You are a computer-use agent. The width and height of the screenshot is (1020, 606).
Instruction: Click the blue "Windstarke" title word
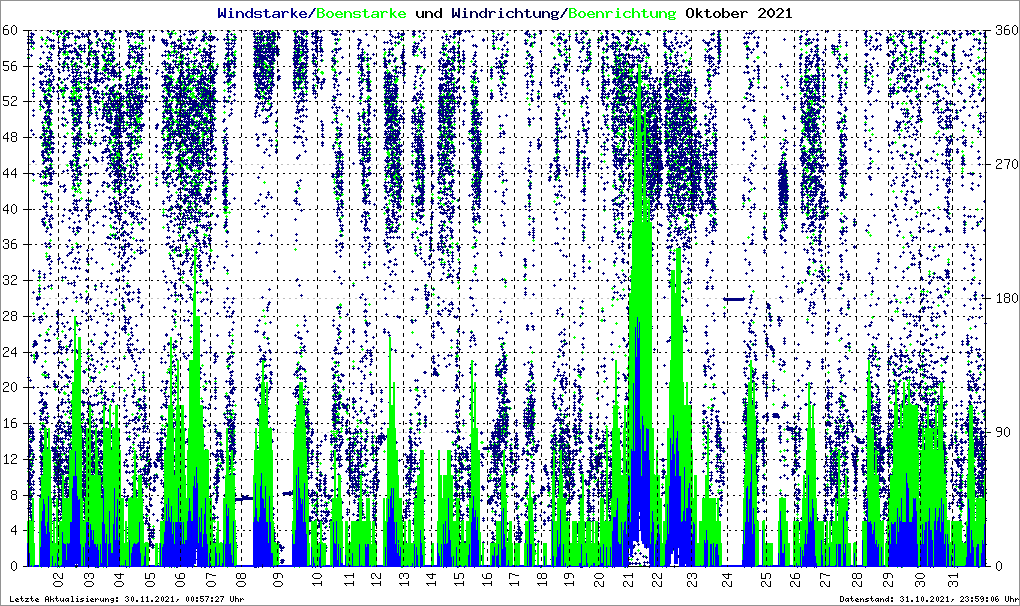tap(262, 13)
